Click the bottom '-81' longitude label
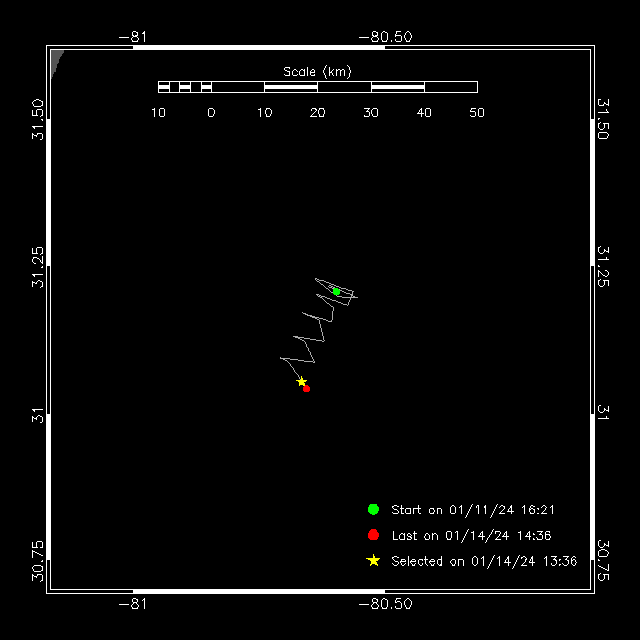640x640 pixels. coord(133,604)
